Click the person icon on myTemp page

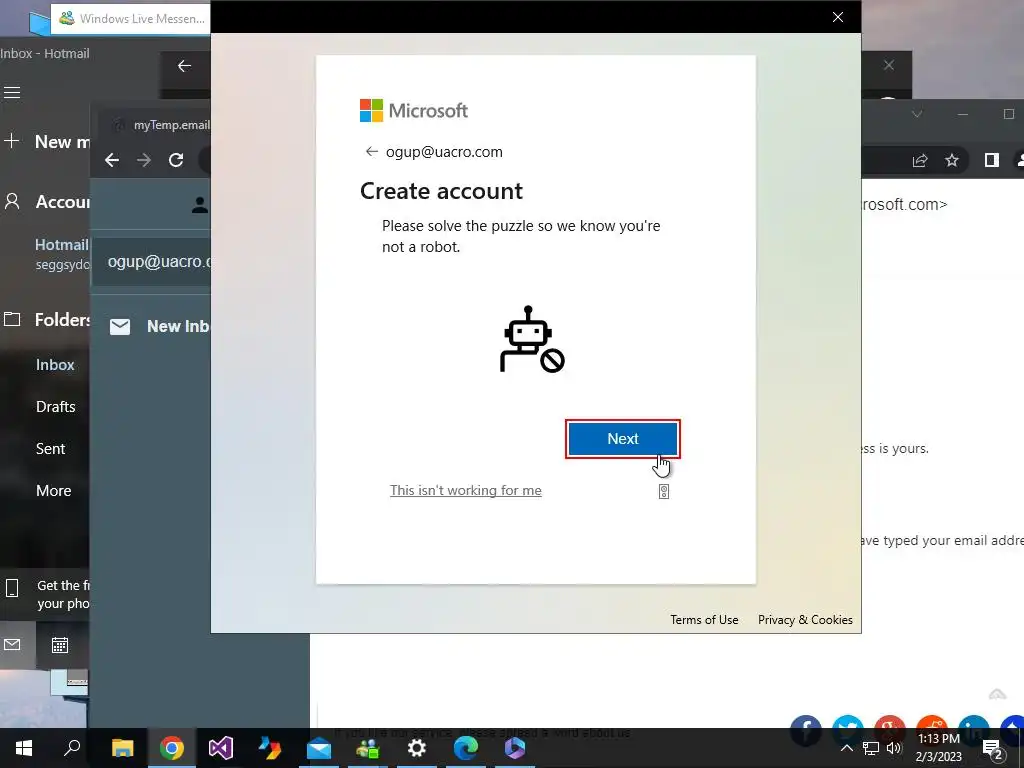(200, 205)
